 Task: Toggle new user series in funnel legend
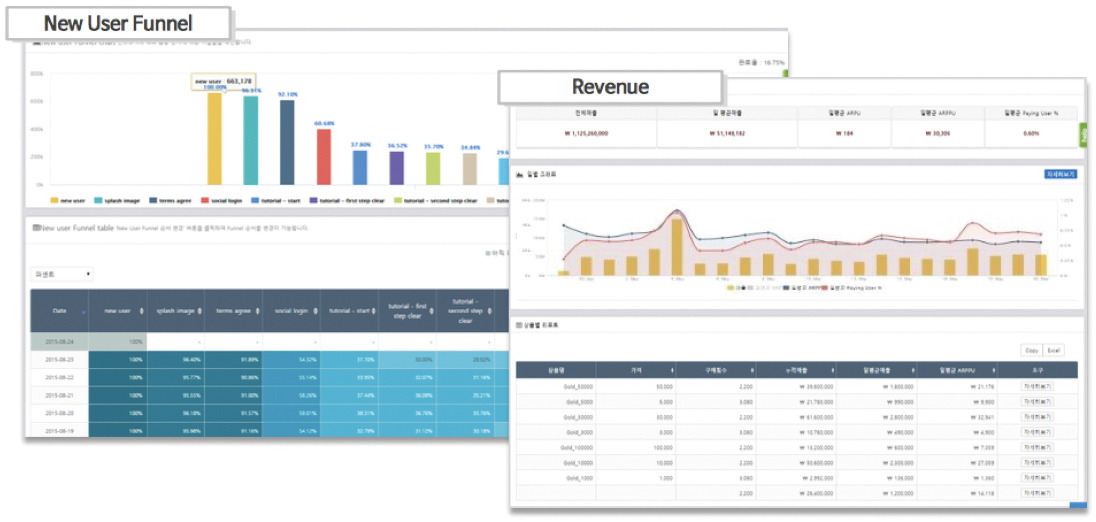[x=67, y=200]
